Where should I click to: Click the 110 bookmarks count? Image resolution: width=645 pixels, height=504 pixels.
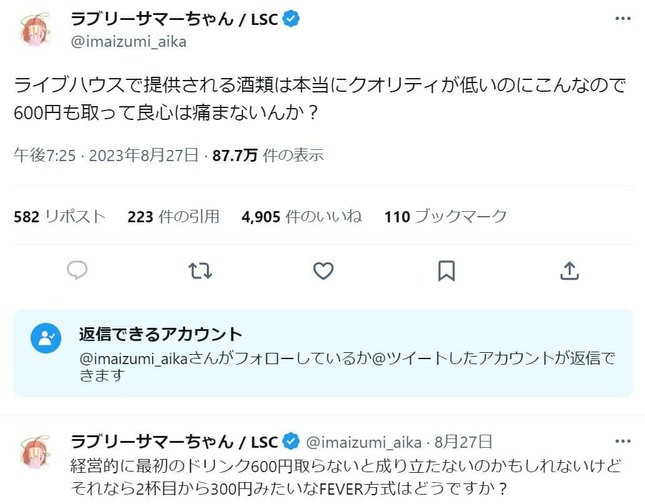click(445, 216)
